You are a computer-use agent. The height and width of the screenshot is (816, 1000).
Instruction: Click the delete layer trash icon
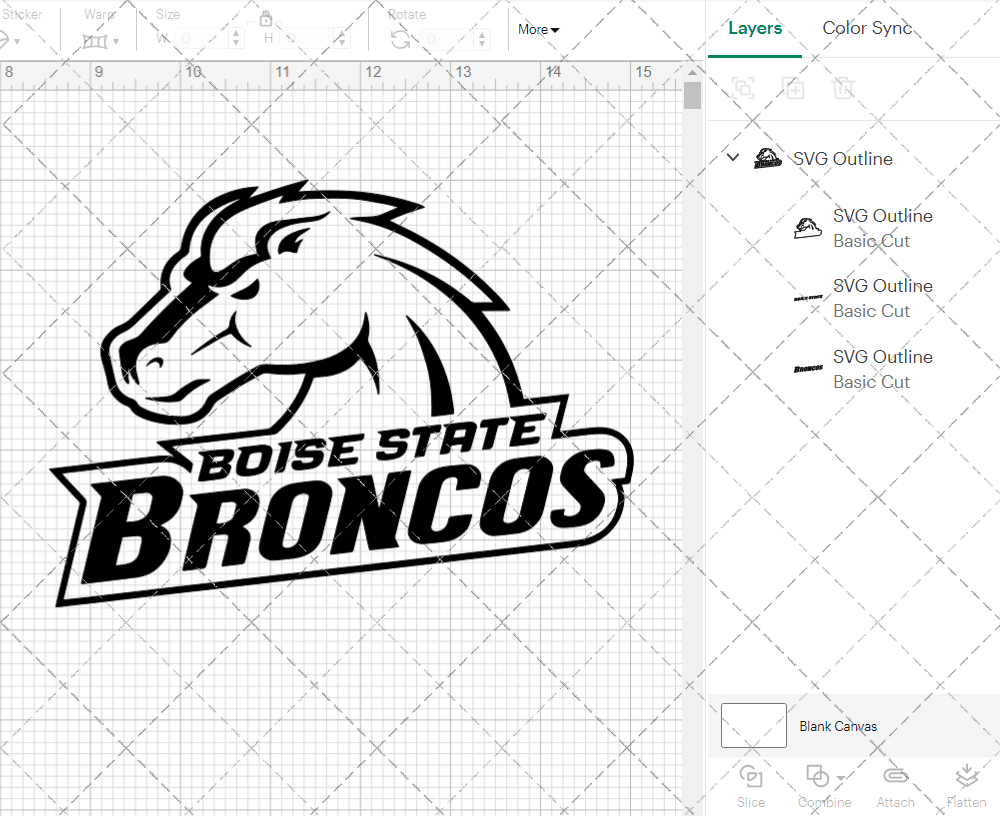pos(844,88)
